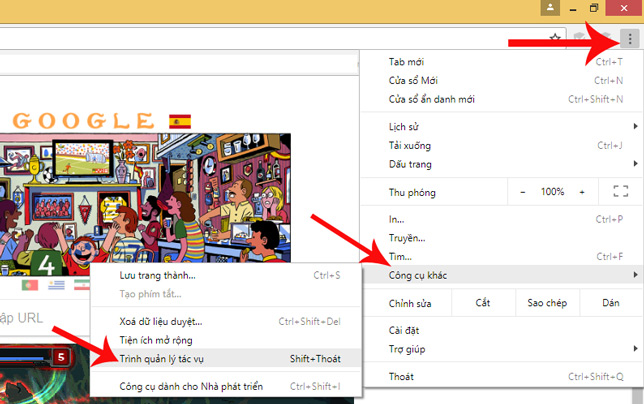The image size is (644, 404).
Task: Click the URL search input field
Action: click(x=45, y=318)
